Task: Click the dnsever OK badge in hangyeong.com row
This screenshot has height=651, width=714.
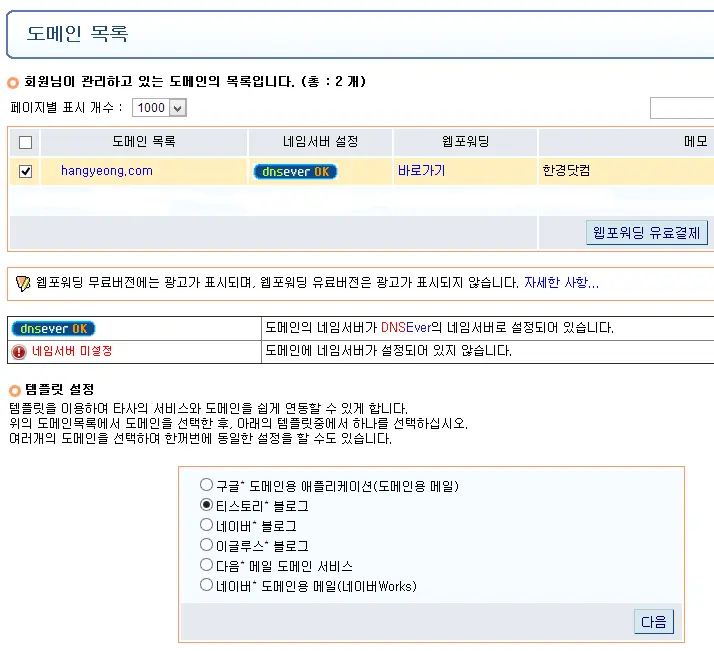Action: (295, 172)
